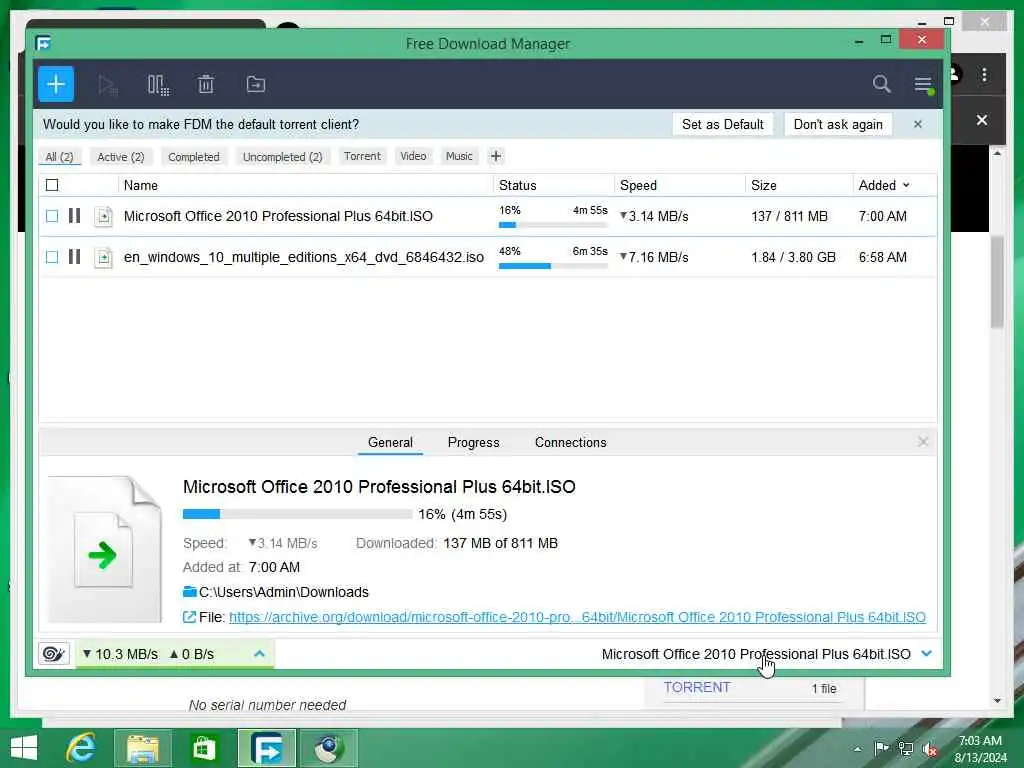Click the browser page vertical scrollbar thumb

997,281
